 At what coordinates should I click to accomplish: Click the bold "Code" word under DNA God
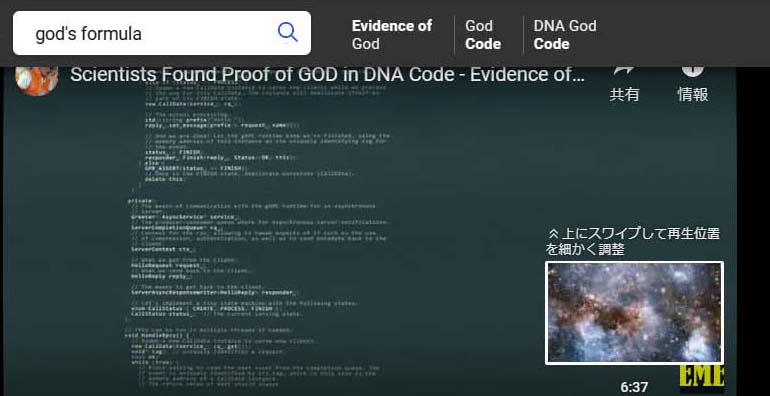click(551, 44)
